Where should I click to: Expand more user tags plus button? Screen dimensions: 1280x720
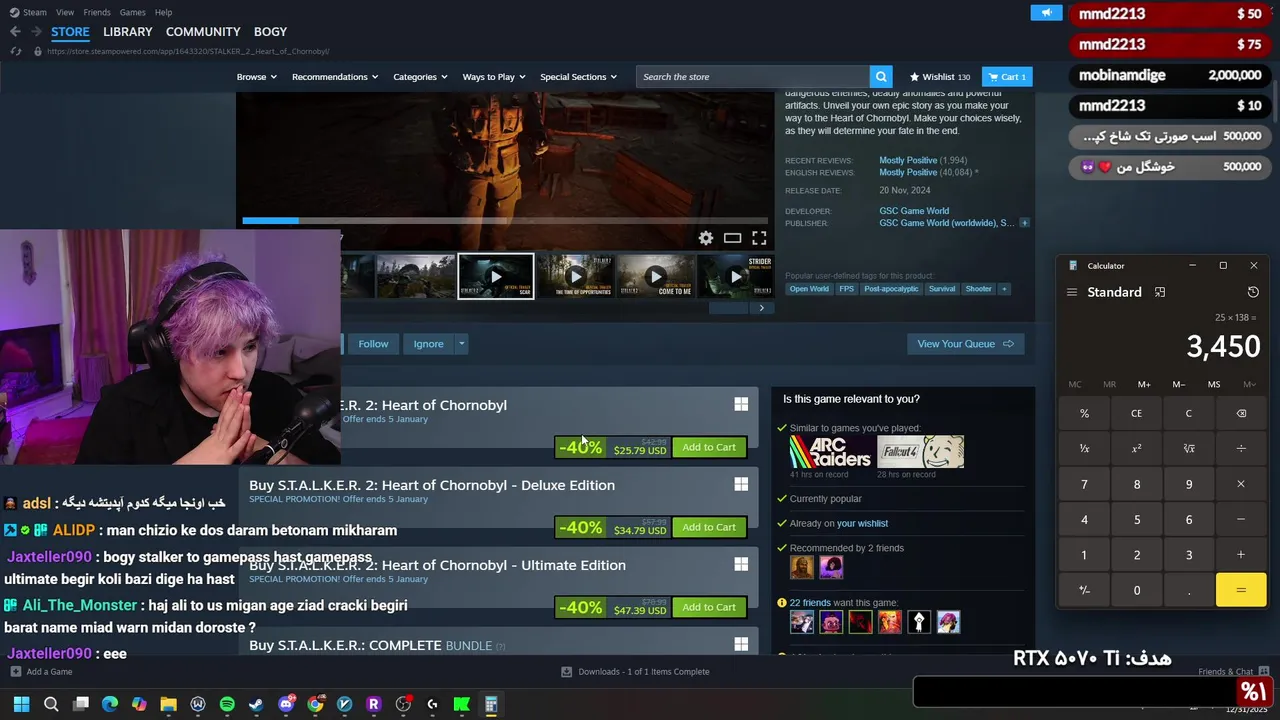point(1004,289)
